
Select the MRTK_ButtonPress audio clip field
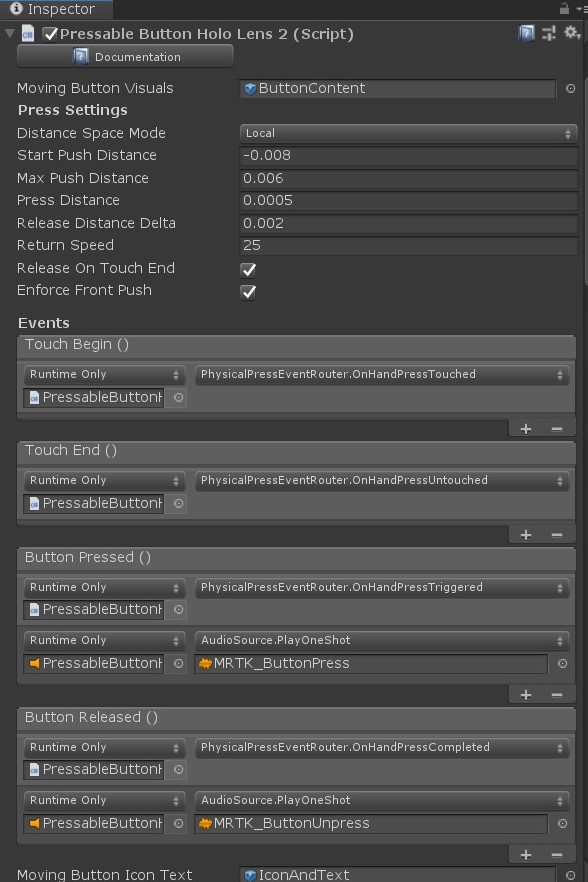click(371, 664)
